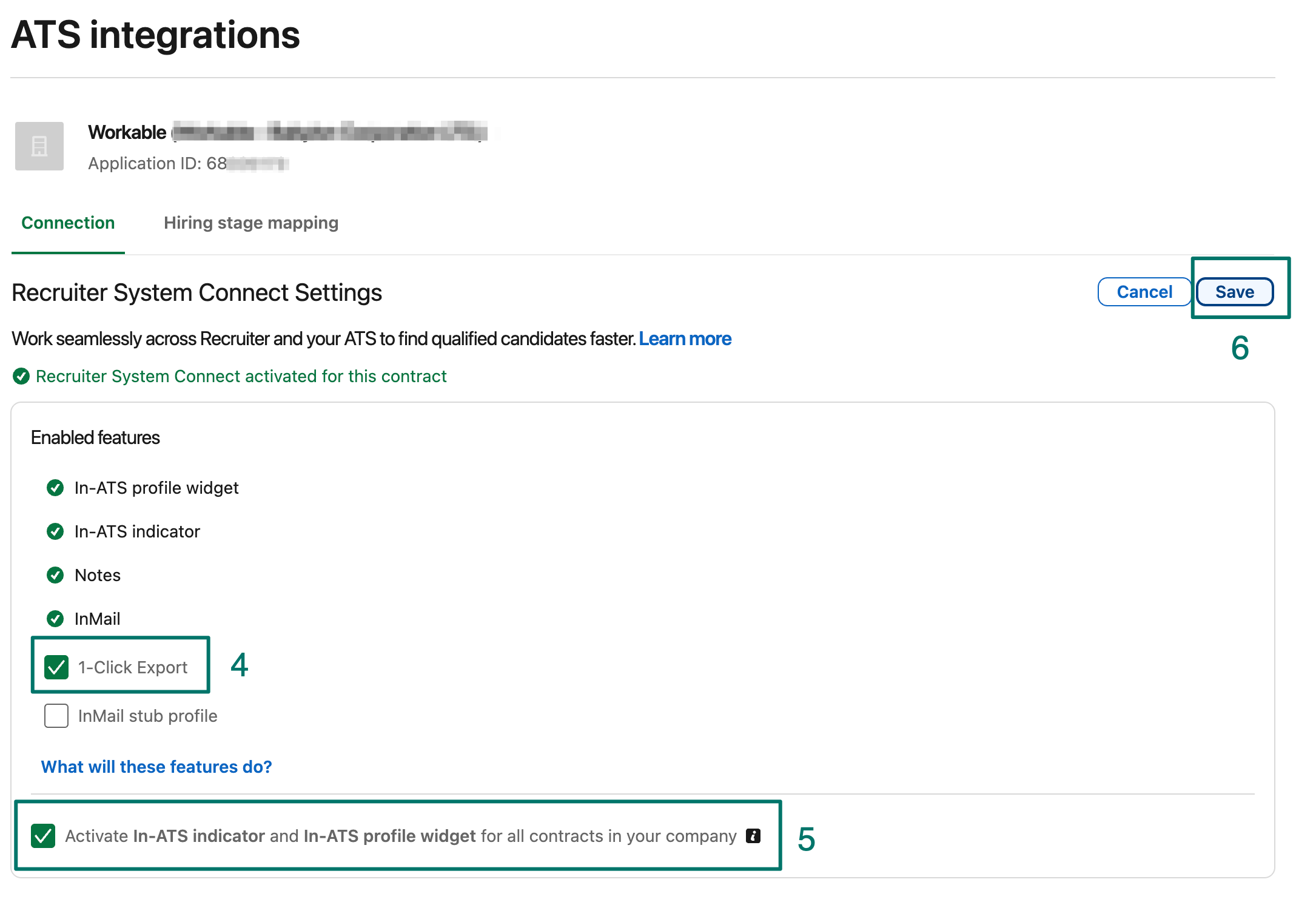This screenshot has width=1316, height=922.
Task: Click the InMail feature label
Action: 97,619
